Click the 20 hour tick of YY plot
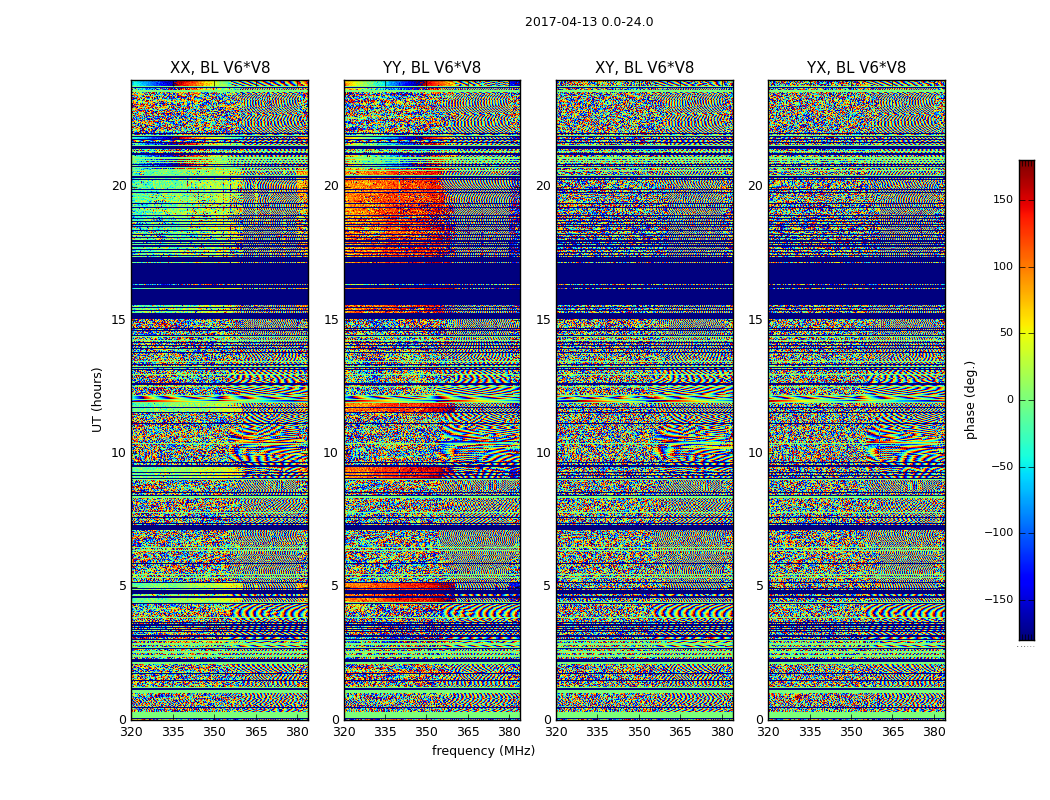Screen dimensions: 1050x800 pos(331,186)
